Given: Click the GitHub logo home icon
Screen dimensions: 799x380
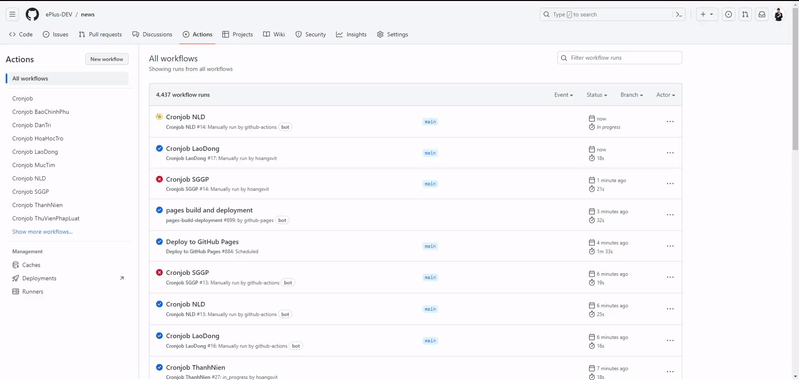Looking at the screenshot, I should tap(32, 14).
